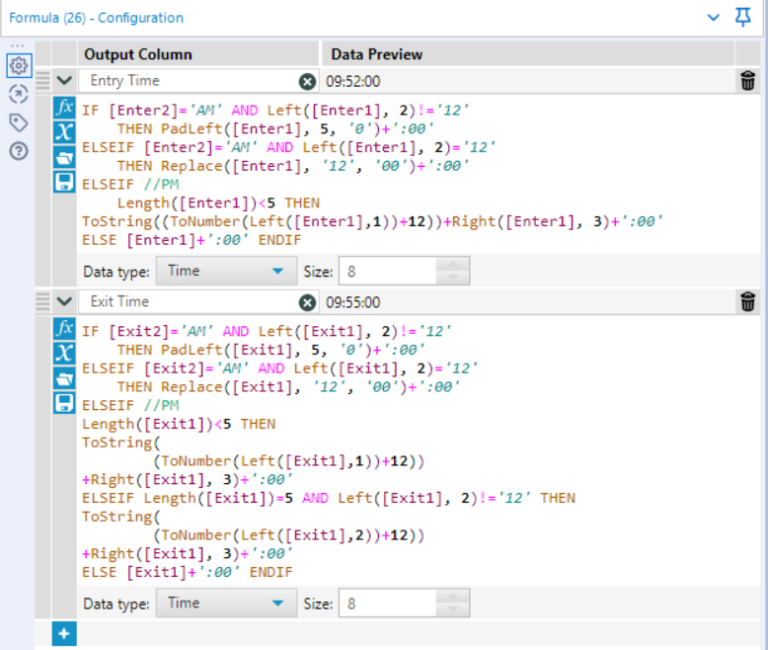Click Size field for Entry Time
Screen dimensions: 768x650
(x=387, y=271)
